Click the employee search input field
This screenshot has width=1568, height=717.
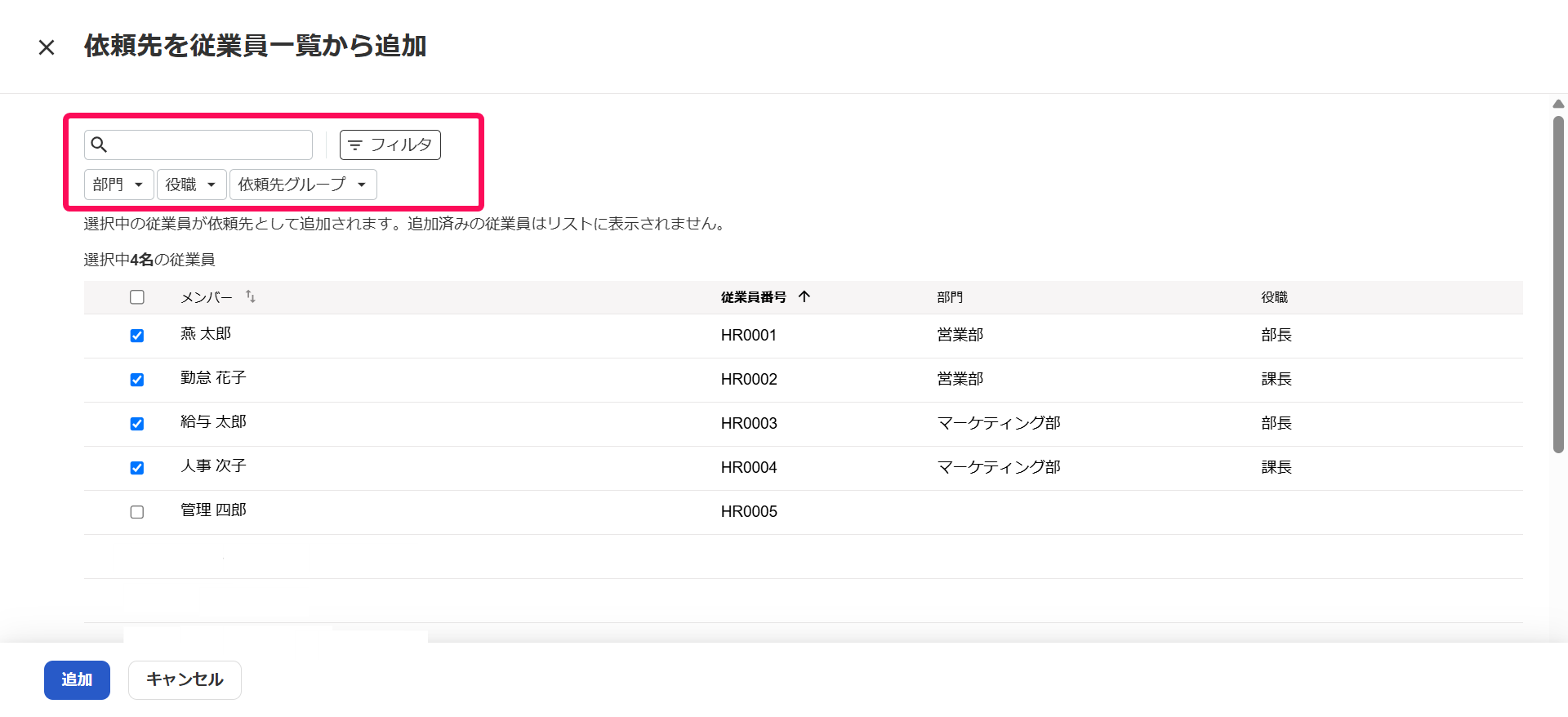click(x=198, y=145)
